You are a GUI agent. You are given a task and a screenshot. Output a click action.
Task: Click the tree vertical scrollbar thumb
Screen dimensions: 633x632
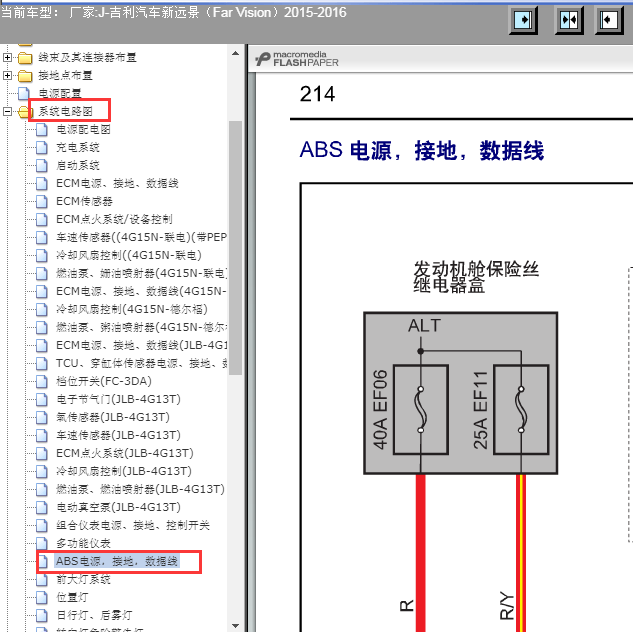coord(235,248)
